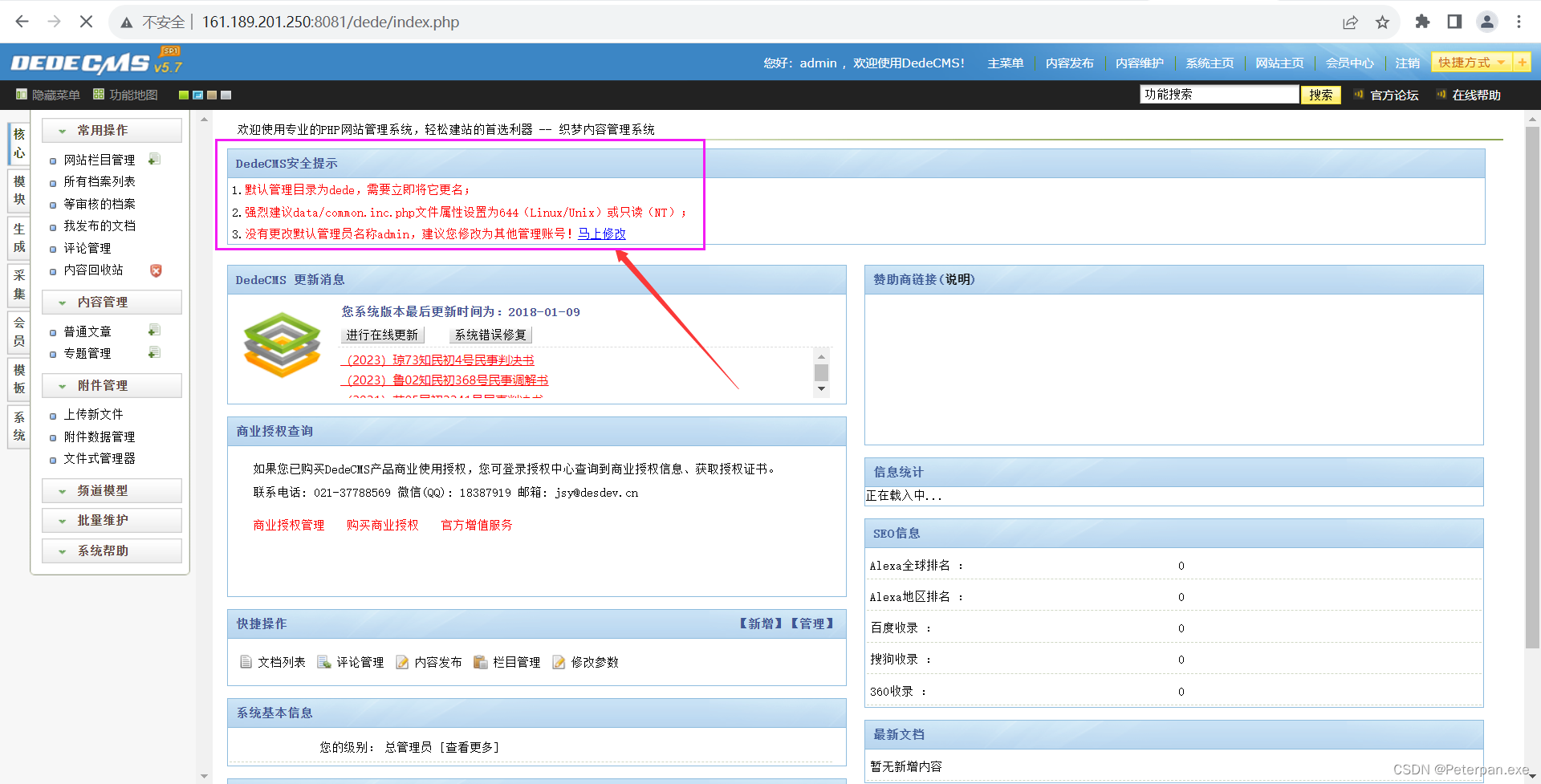Screen dimensions: 1541x784
Task: Click the add icon beside 专题管理
Action: [154, 352]
